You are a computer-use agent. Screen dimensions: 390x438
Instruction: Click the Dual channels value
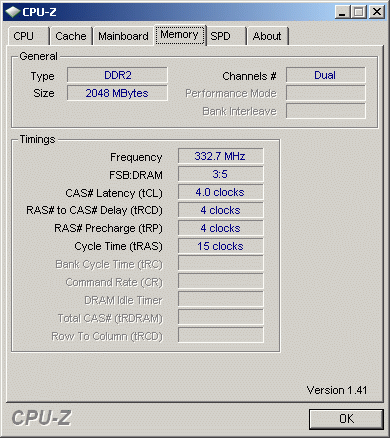click(x=326, y=75)
